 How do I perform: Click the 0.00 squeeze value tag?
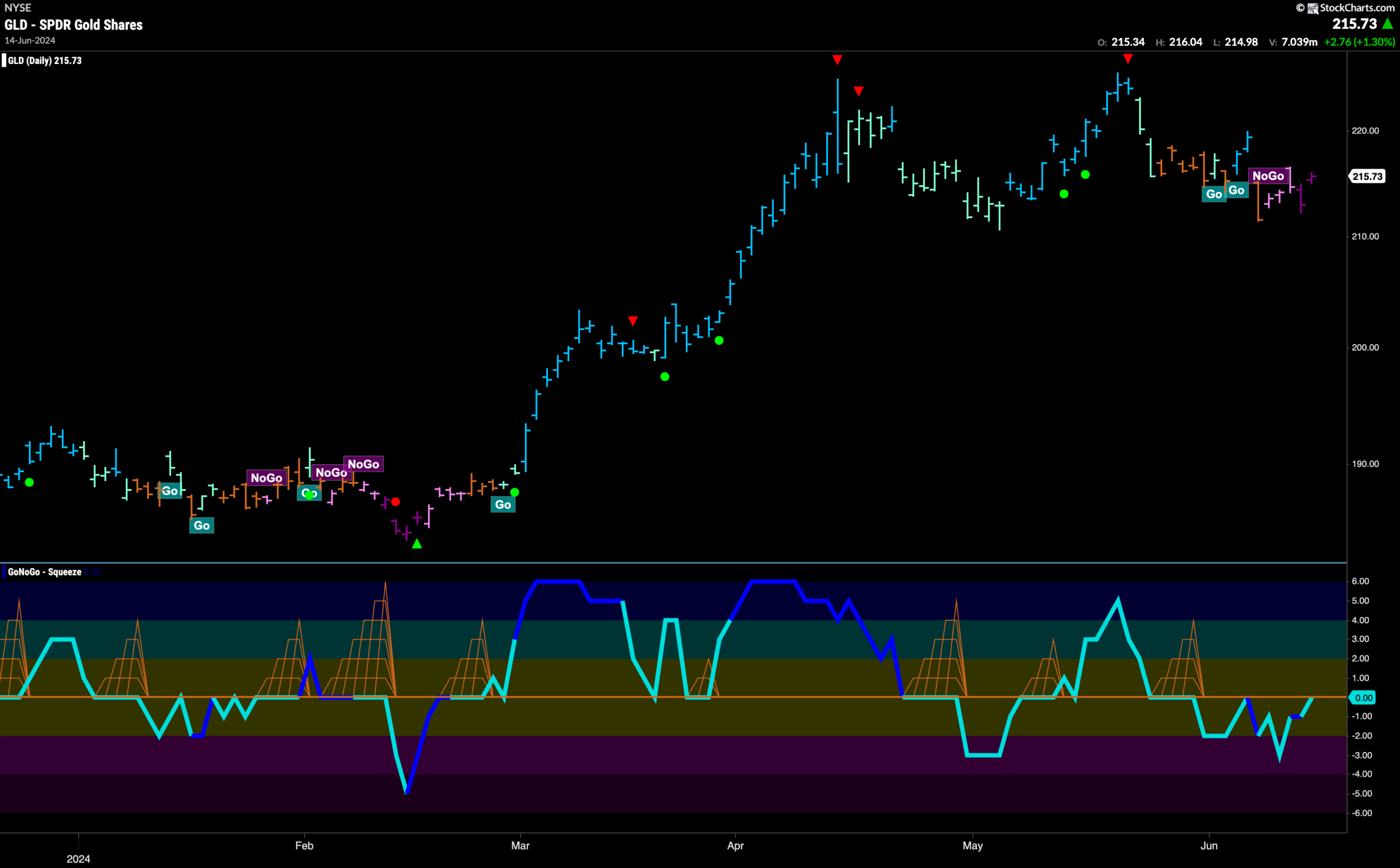pyautogui.click(x=1363, y=697)
